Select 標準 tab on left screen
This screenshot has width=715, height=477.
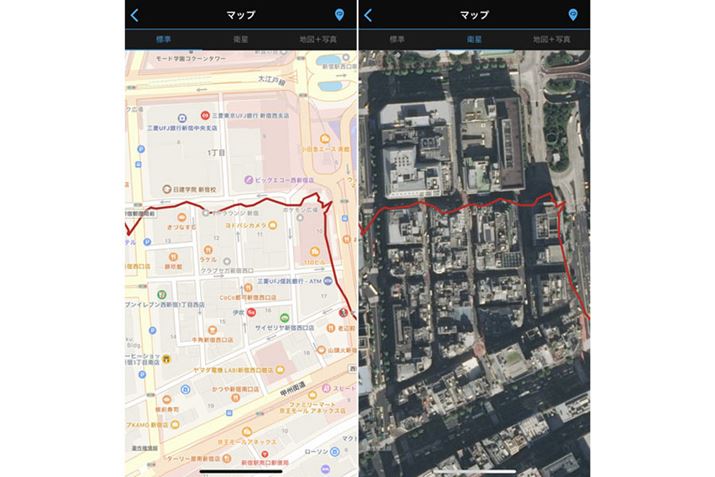[x=164, y=39]
